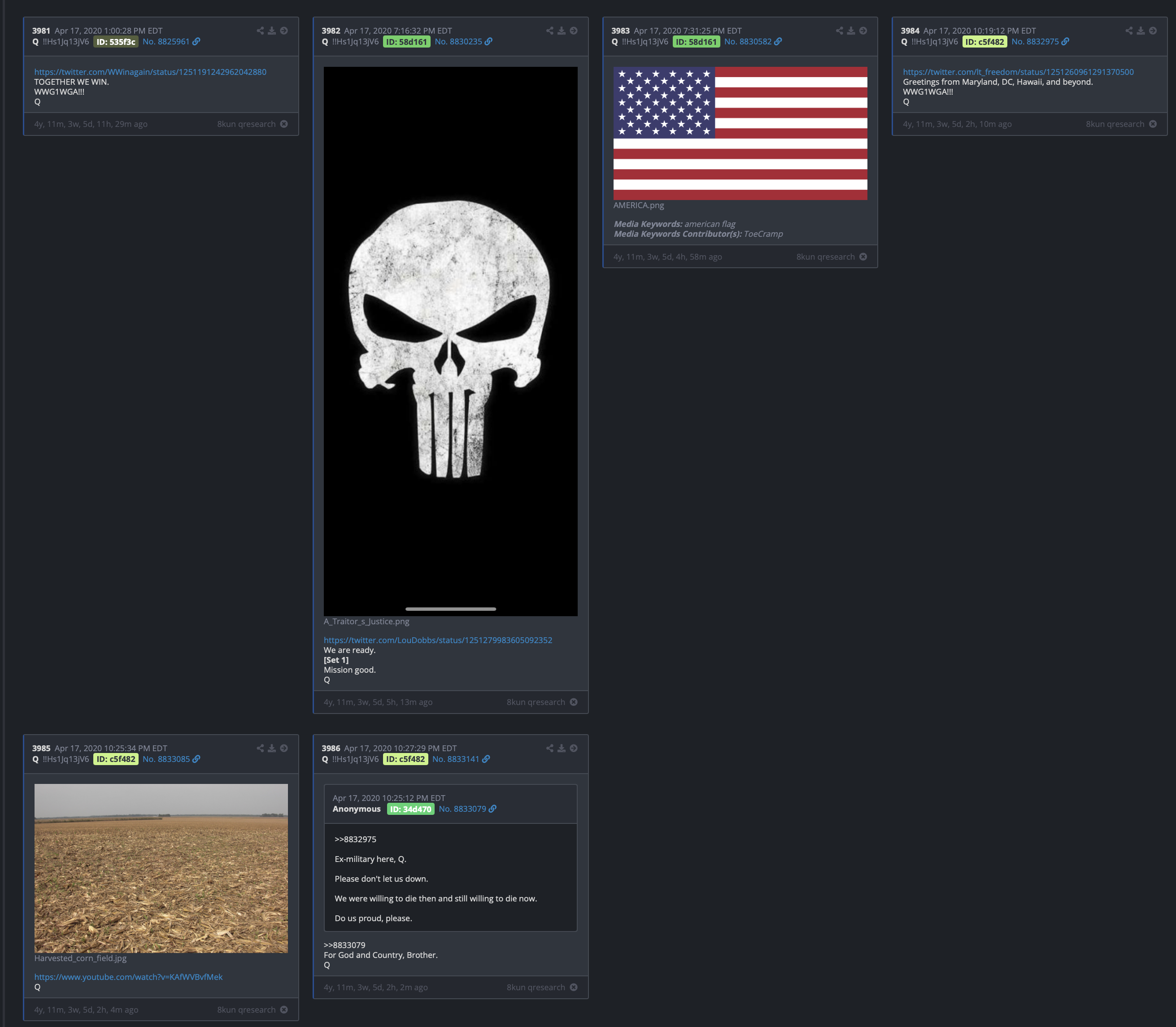Click the x icon in post 3982 footer

[x=574, y=702]
